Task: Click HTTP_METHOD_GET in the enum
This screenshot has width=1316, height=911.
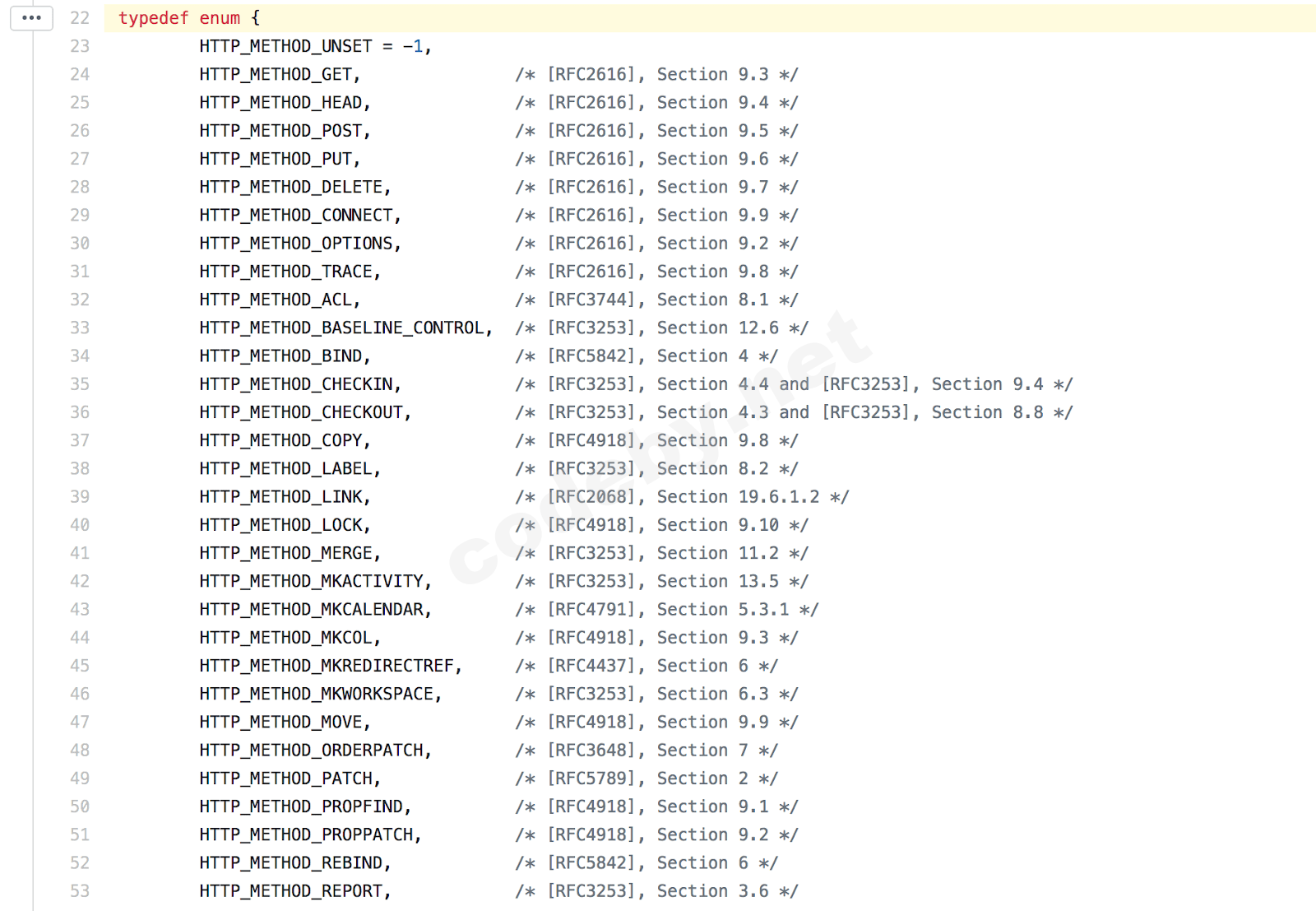Action: (x=276, y=75)
